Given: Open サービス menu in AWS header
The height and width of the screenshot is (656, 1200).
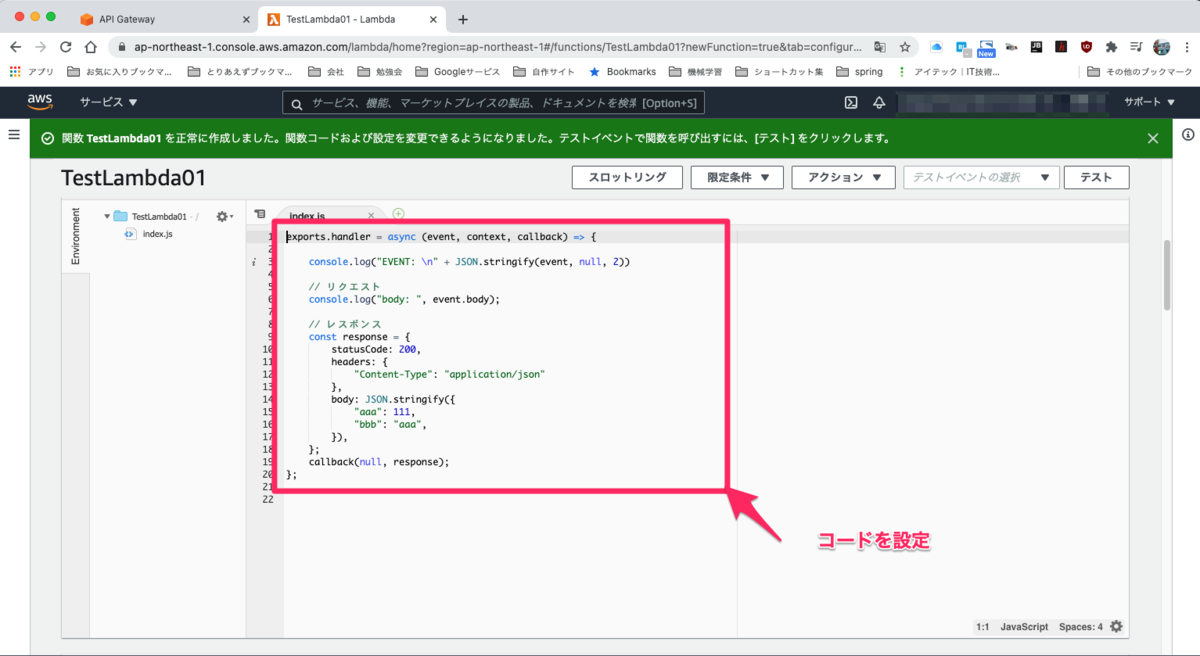Looking at the screenshot, I should tap(109, 102).
